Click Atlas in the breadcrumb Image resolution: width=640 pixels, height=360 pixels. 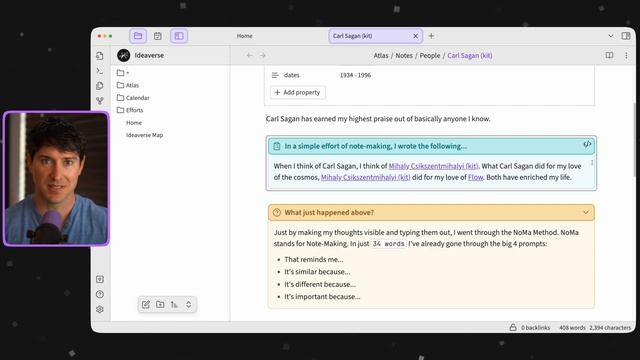coord(381,56)
